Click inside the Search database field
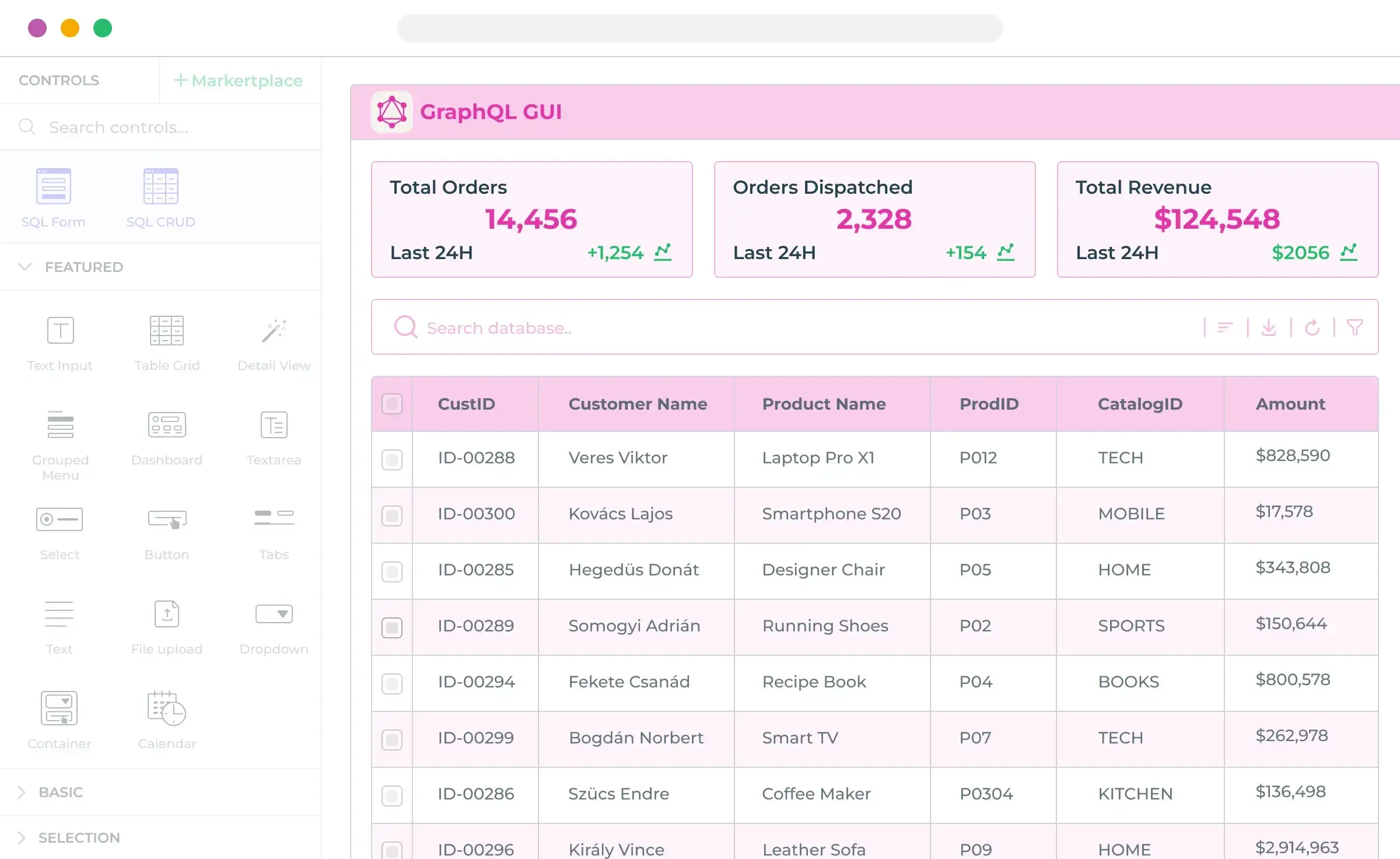The height and width of the screenshot is (859, 1400). 525,327
